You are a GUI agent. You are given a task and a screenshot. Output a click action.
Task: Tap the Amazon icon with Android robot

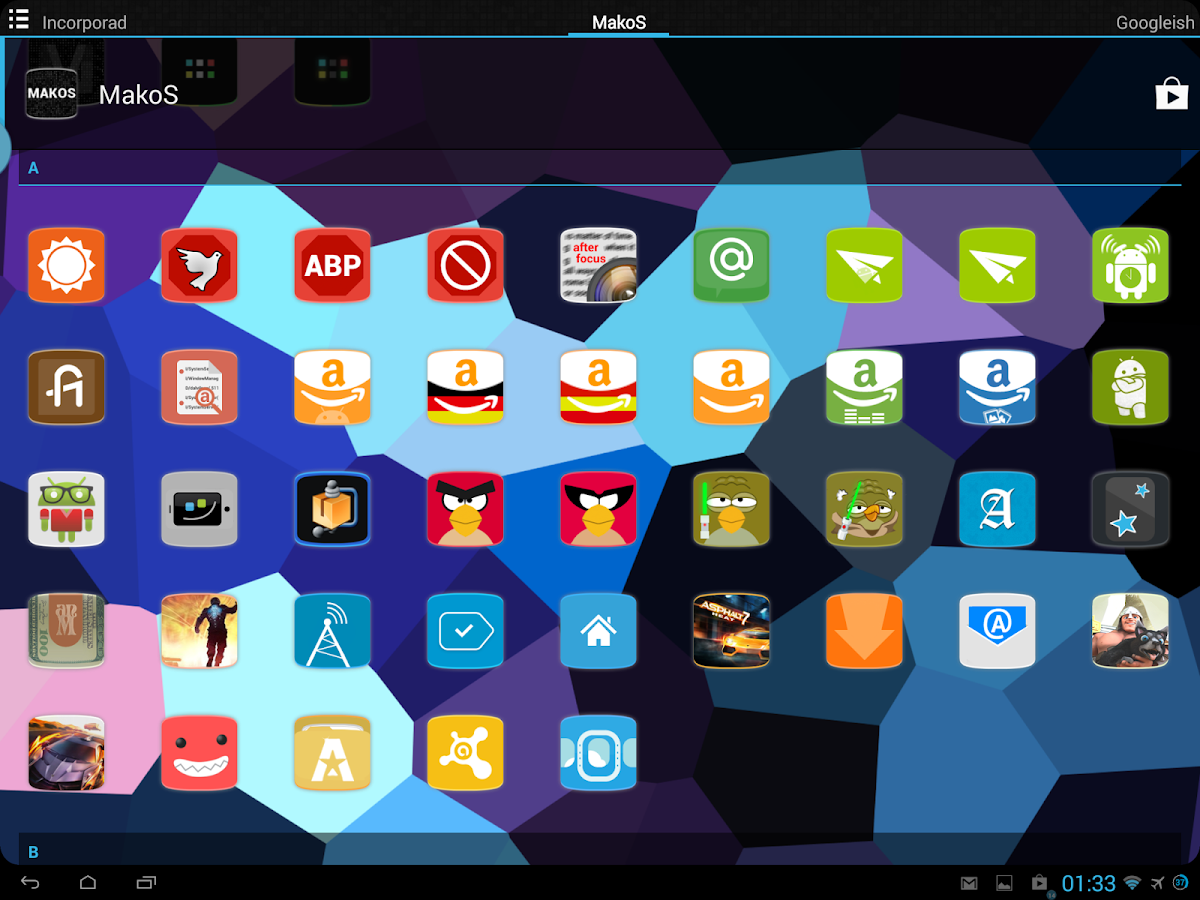(332, 387)
